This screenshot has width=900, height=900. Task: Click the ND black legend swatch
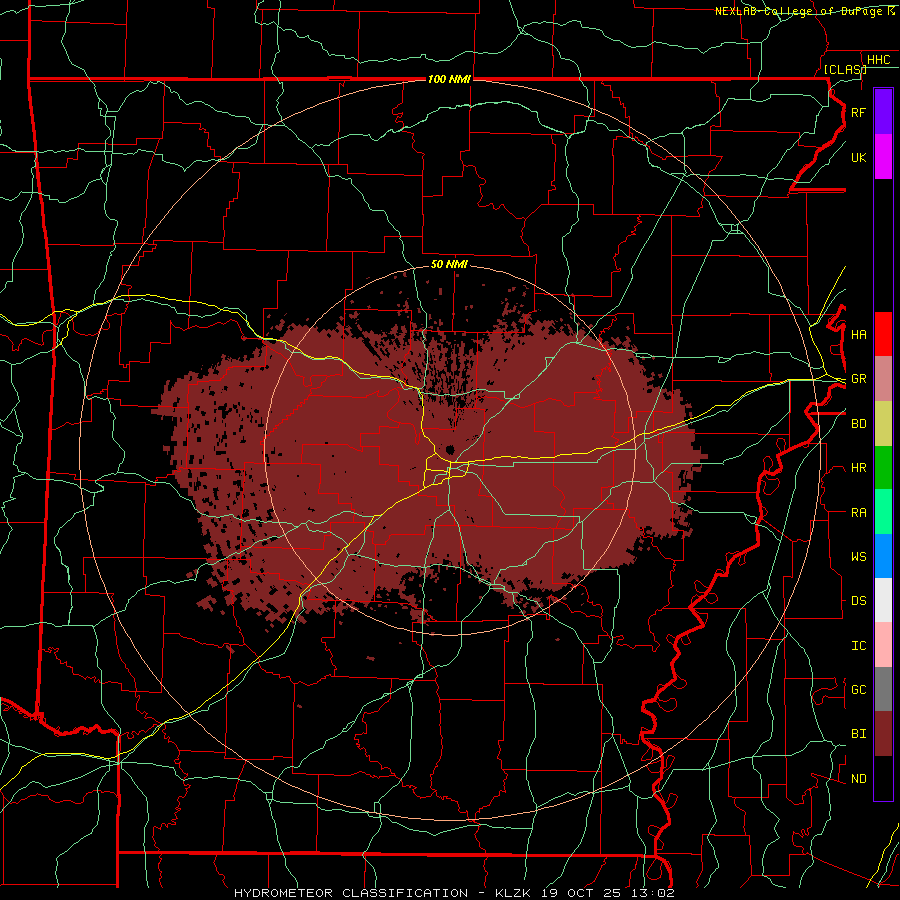tap(883, 778)
